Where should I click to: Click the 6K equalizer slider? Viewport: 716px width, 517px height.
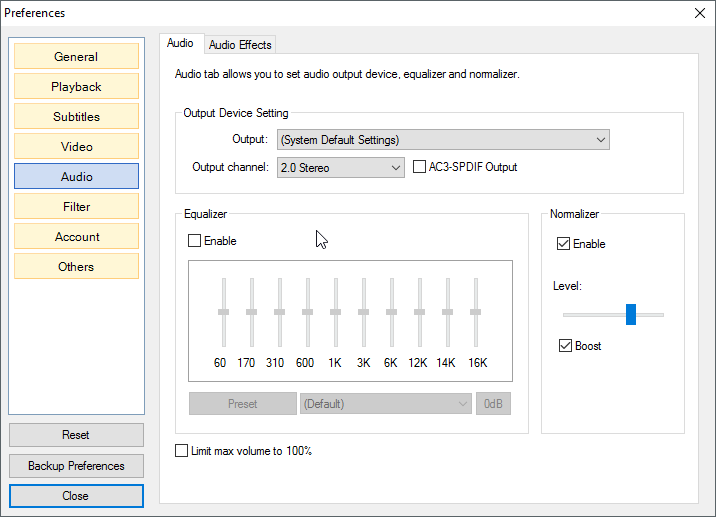[391, 312]
